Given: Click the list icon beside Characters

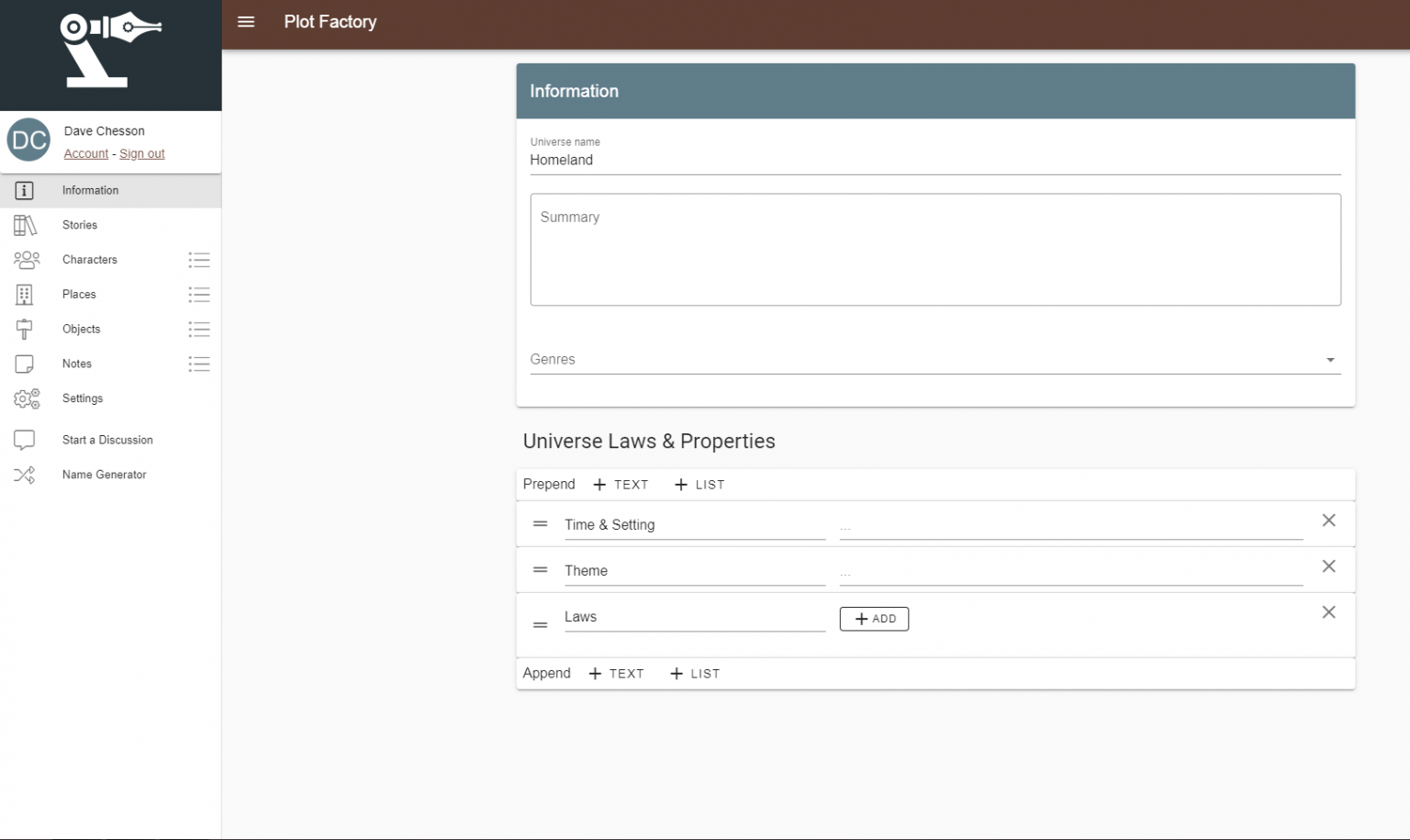Looking at the screenshot, I should pyautogui.click(x=199, y=260).
